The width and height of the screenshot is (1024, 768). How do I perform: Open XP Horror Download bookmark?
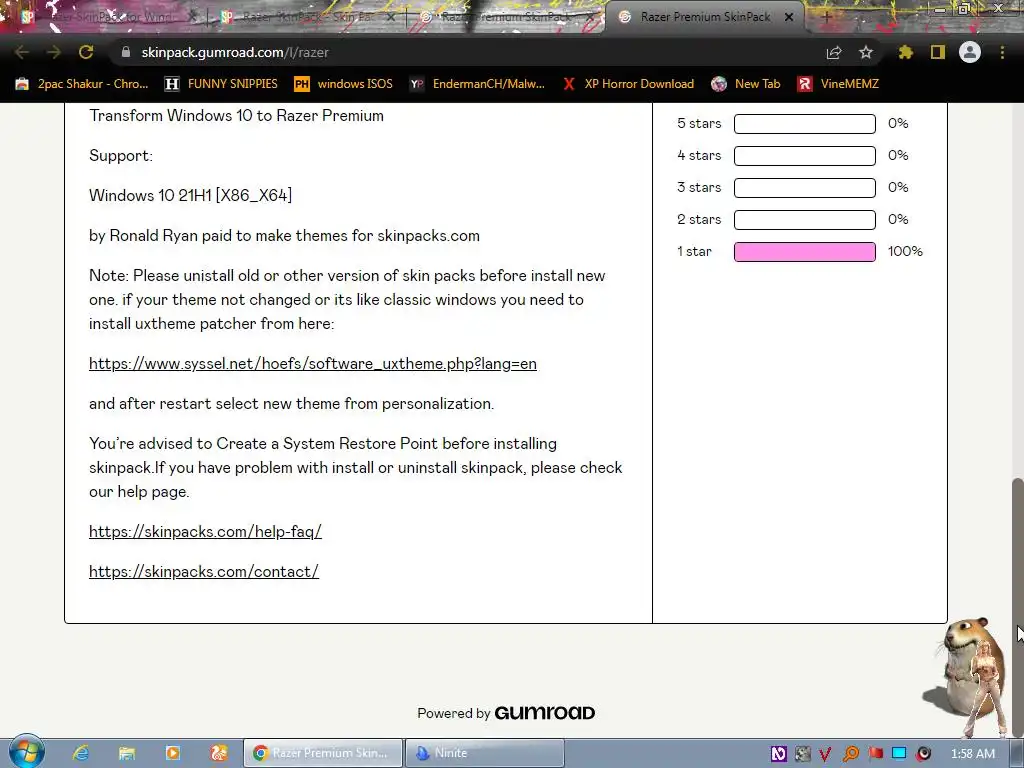point(628,84)
